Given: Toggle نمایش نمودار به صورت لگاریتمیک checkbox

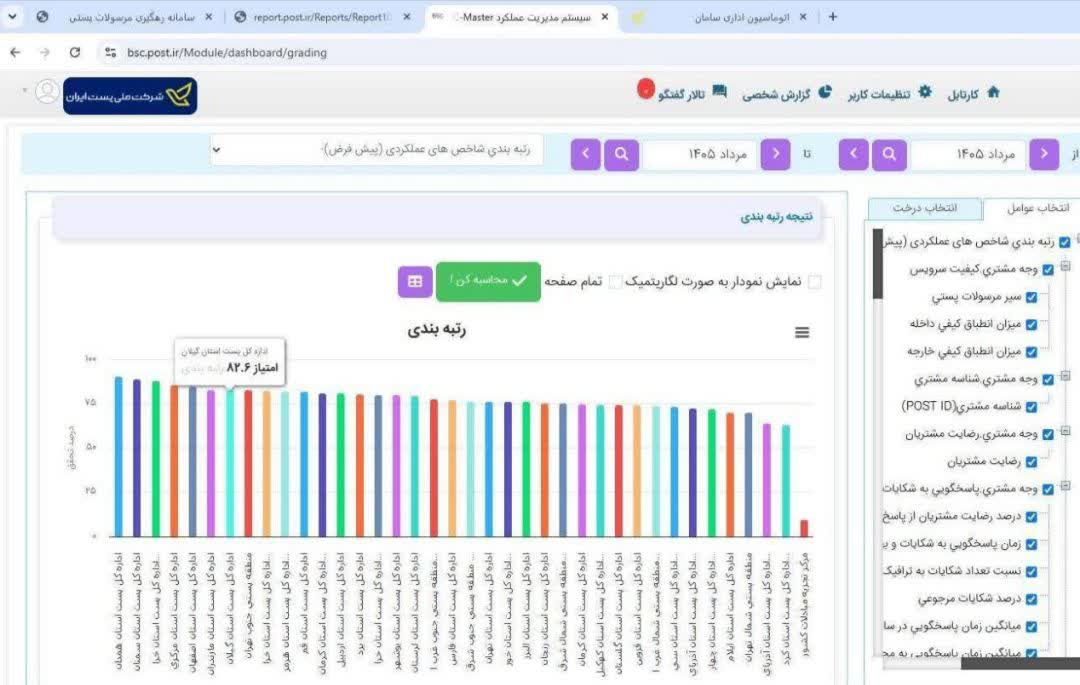Looking at the screenshot, I should pos(814,282).
